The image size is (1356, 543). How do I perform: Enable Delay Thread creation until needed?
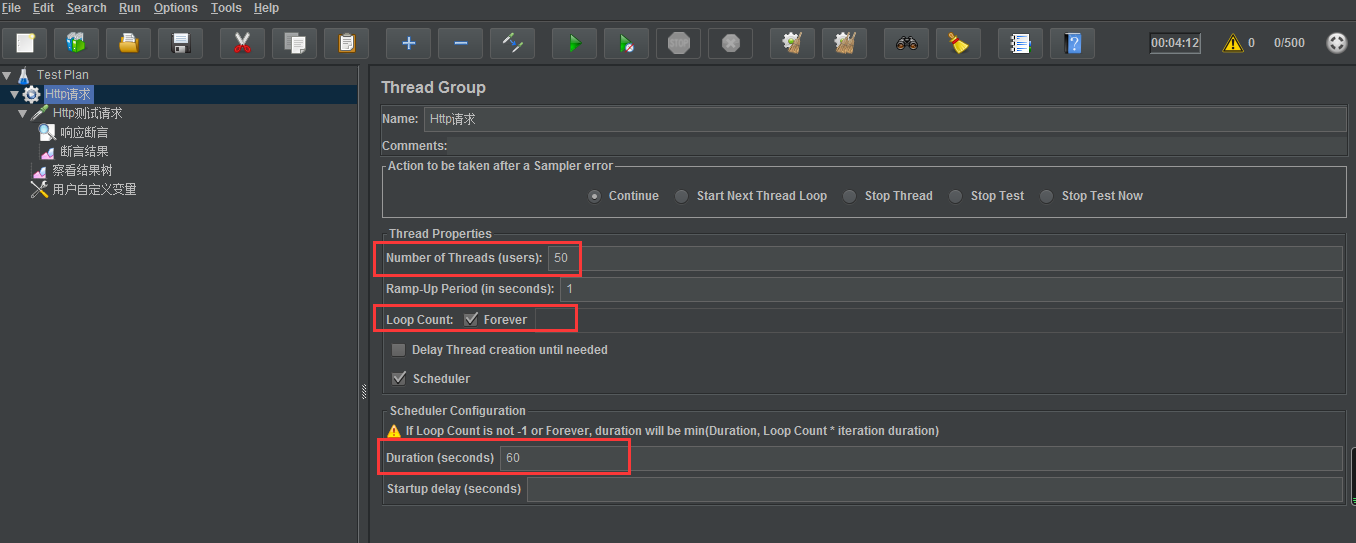[x=399, y=350]
